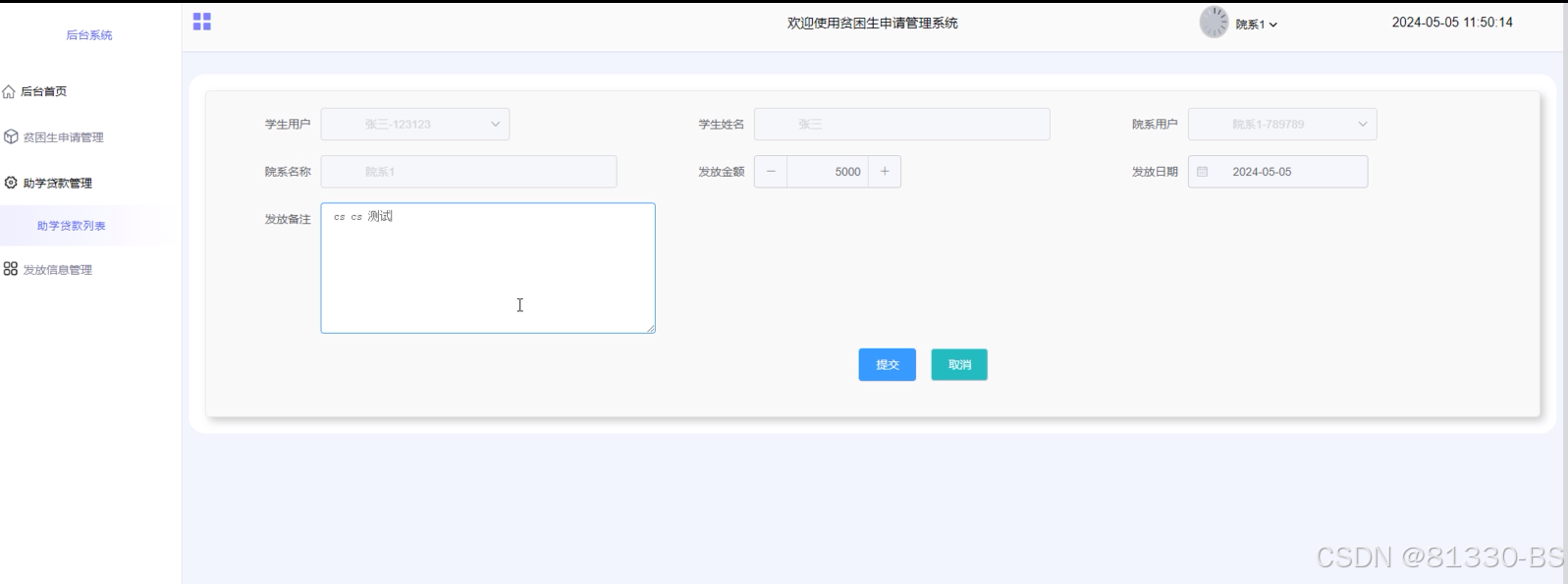1568x584 pixels.
Task: Click the 发放信息管理 grid icon
Action: [x=11, y=269]
